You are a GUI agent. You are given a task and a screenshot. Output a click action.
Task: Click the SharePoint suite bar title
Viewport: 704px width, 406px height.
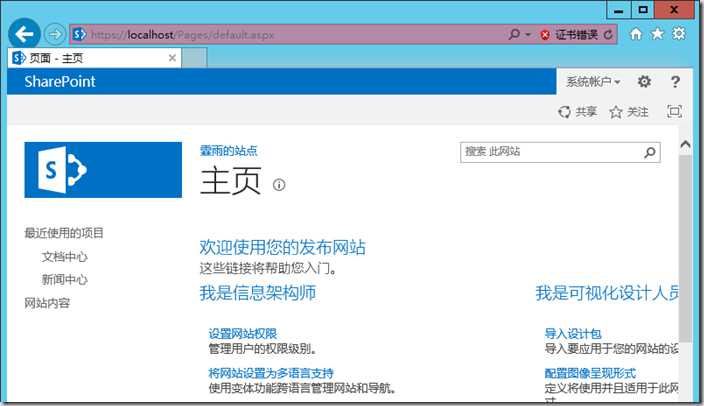point(60,81)
